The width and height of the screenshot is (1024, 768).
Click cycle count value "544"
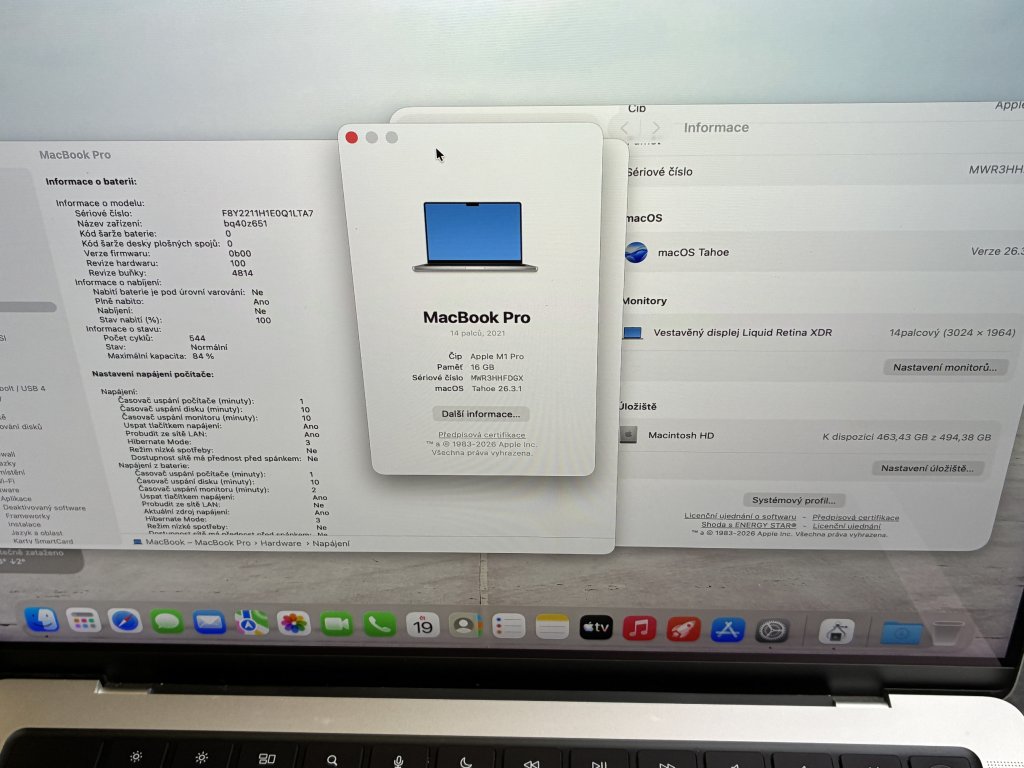click(x=197, y=338)
